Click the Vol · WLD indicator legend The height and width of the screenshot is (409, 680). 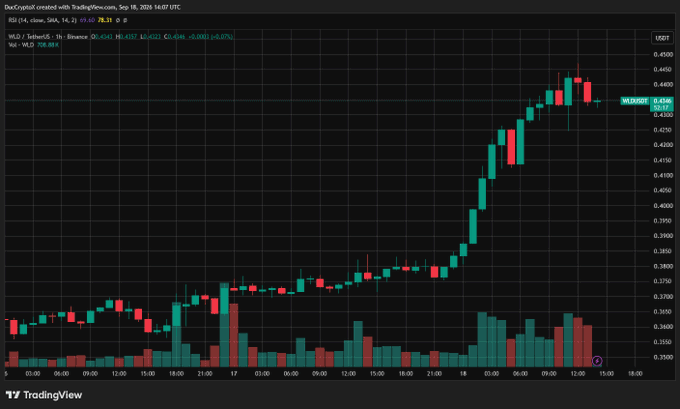(21, 45)
